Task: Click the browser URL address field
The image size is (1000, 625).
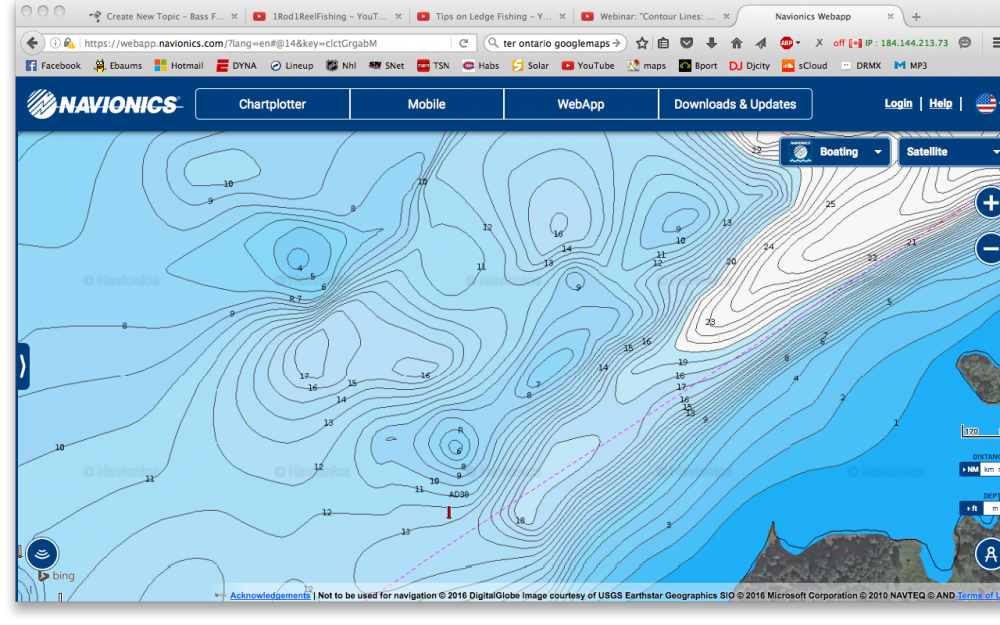Action: [x=265, y=43]
